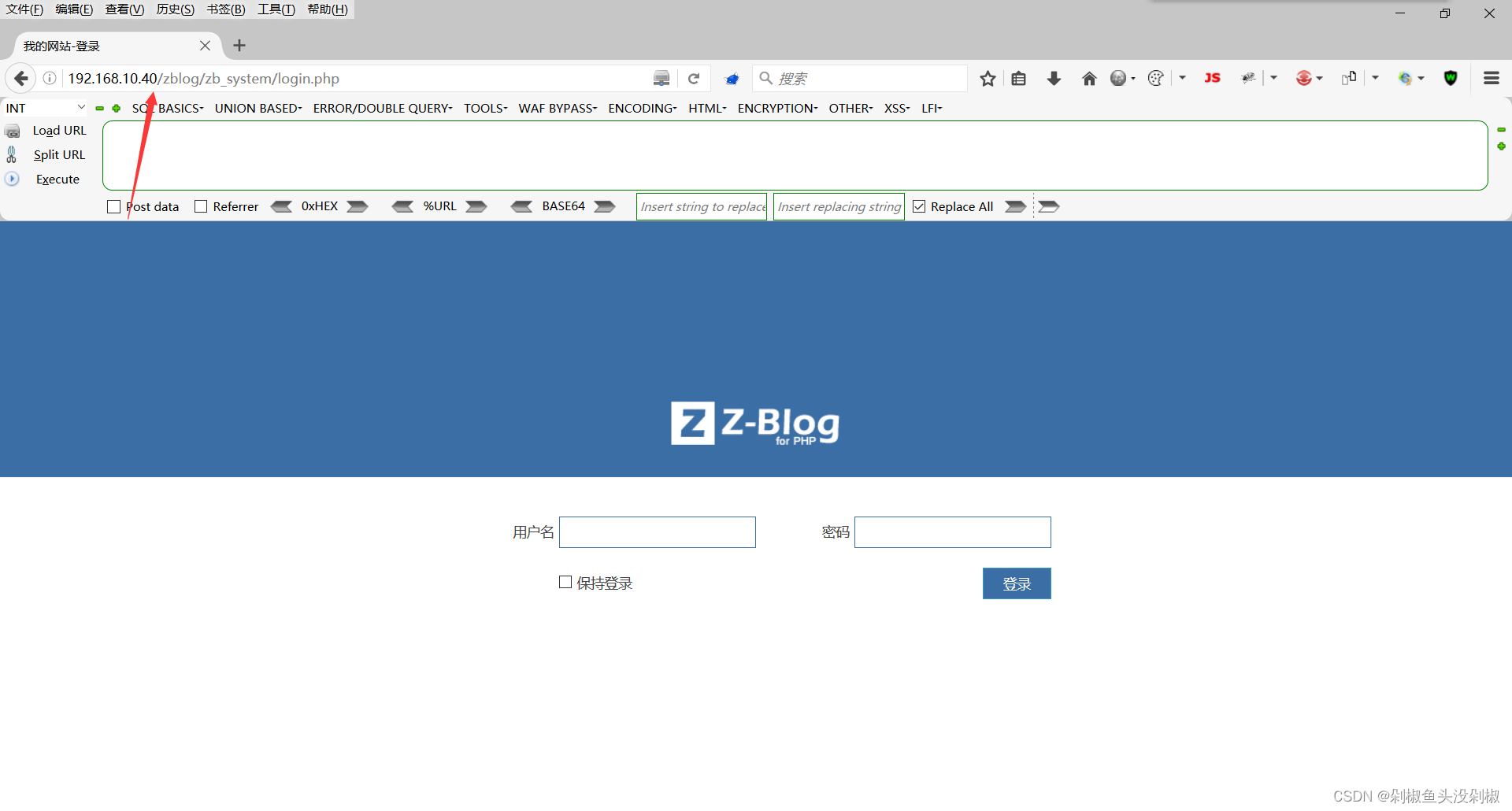Bookmark this page with the star icon
Image resolution: width=1512 pixels, height=811 pixels.
(988, 78)
